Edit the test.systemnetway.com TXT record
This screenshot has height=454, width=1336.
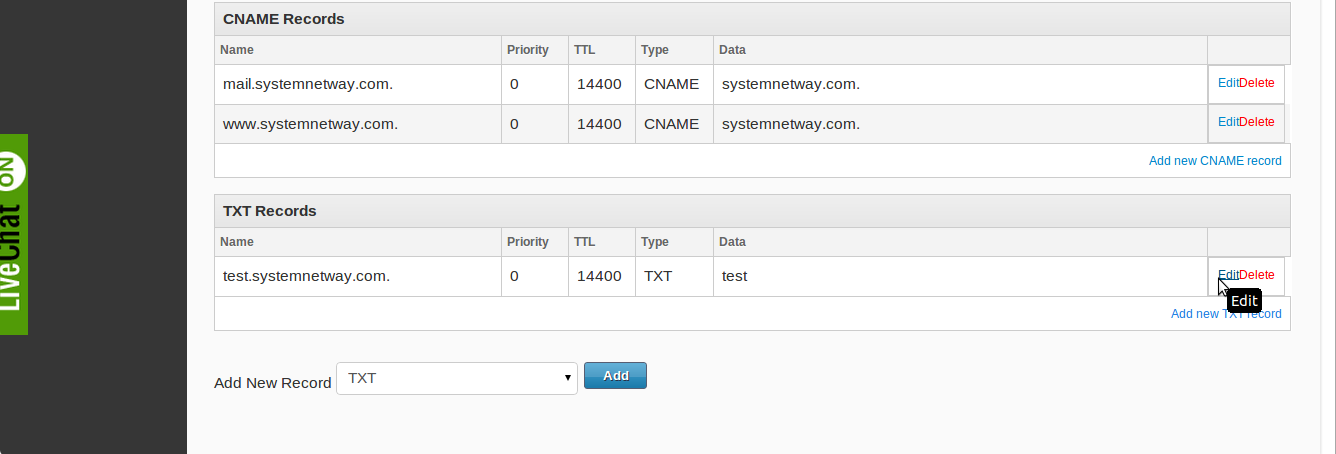pyautogui.click(x=1227, y=275)
